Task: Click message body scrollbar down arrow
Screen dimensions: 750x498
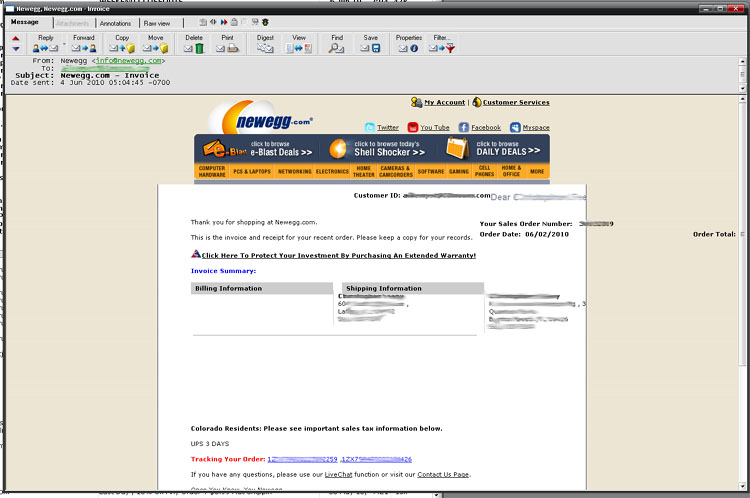Action: [742, 487]
